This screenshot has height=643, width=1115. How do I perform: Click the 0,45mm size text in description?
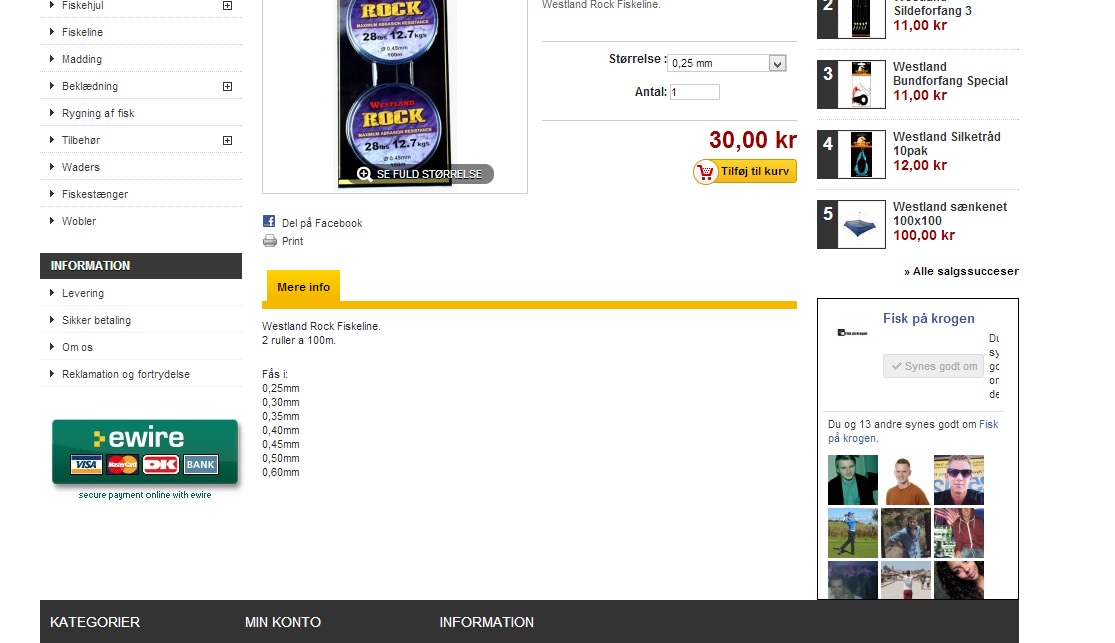pyautogui.click(x=280, y=445)
